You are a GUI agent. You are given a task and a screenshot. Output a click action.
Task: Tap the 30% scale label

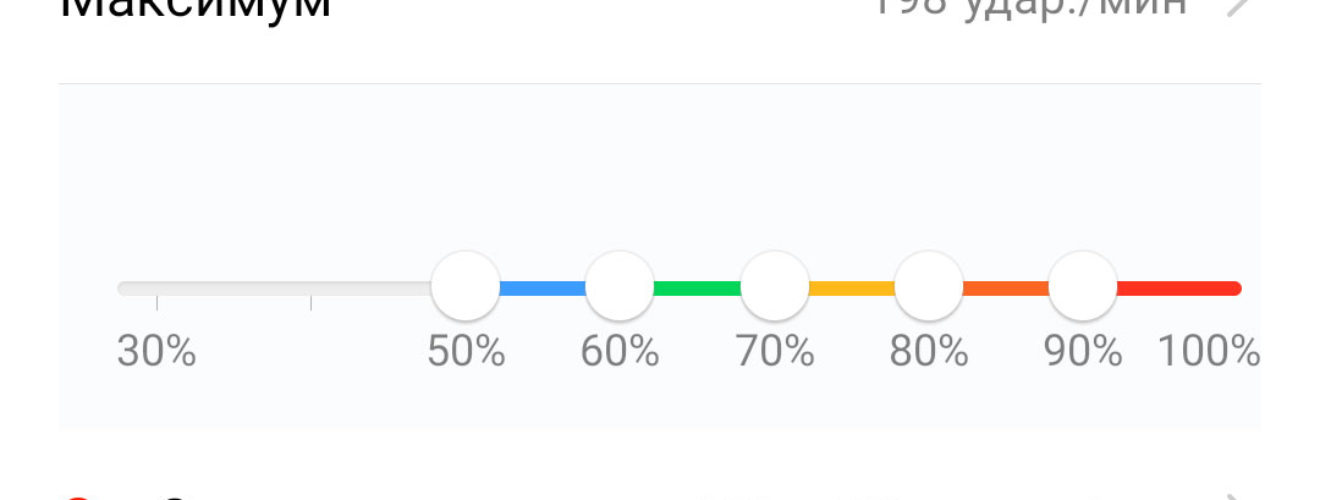point(156,351)
